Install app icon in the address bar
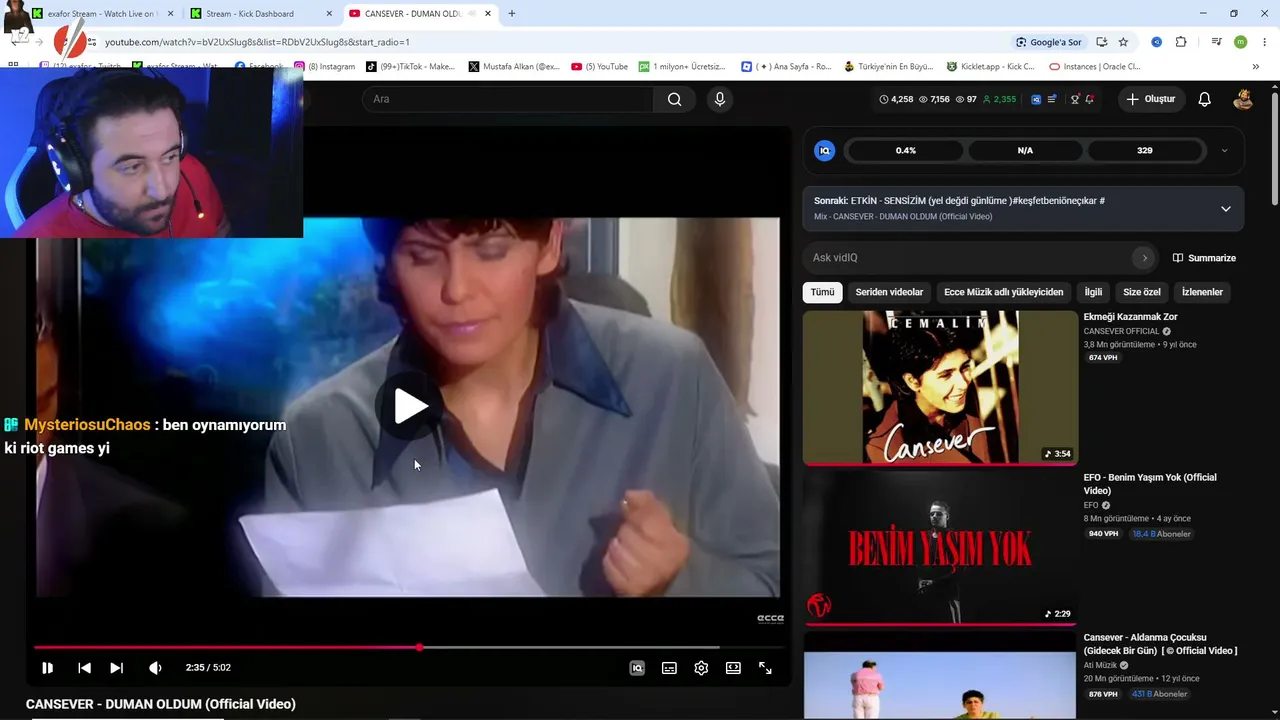This screenshot has width=1280, height=720. click(x=1101, y=42)
